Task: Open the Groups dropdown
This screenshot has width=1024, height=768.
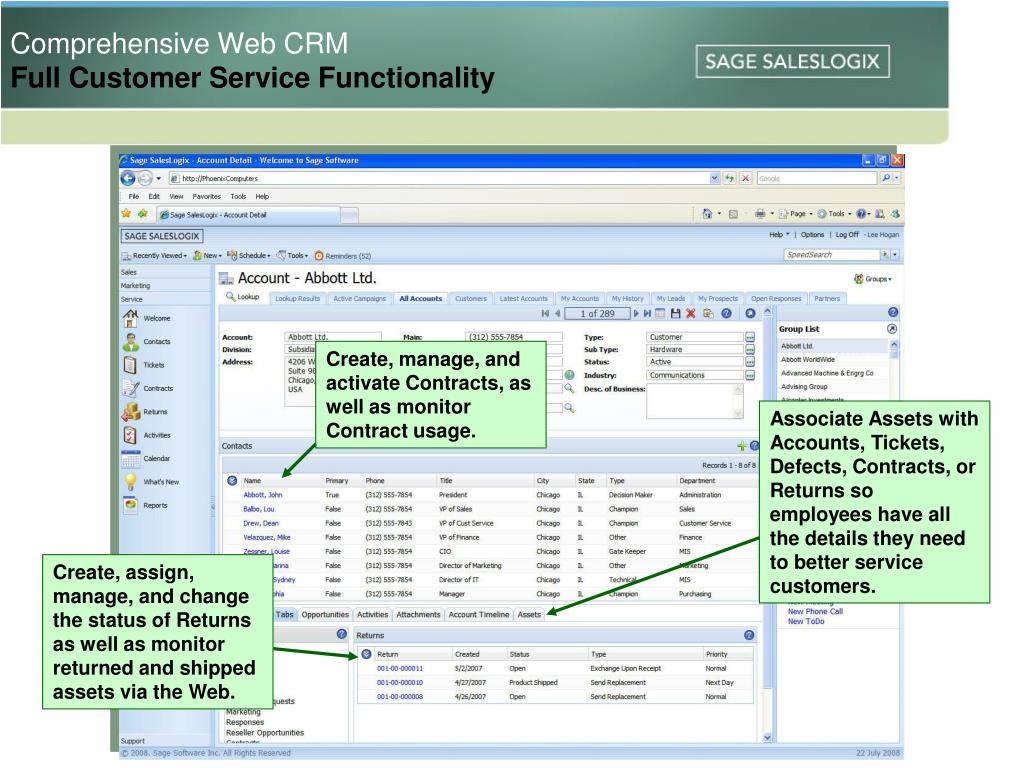Action: click(x=873, y=280)
